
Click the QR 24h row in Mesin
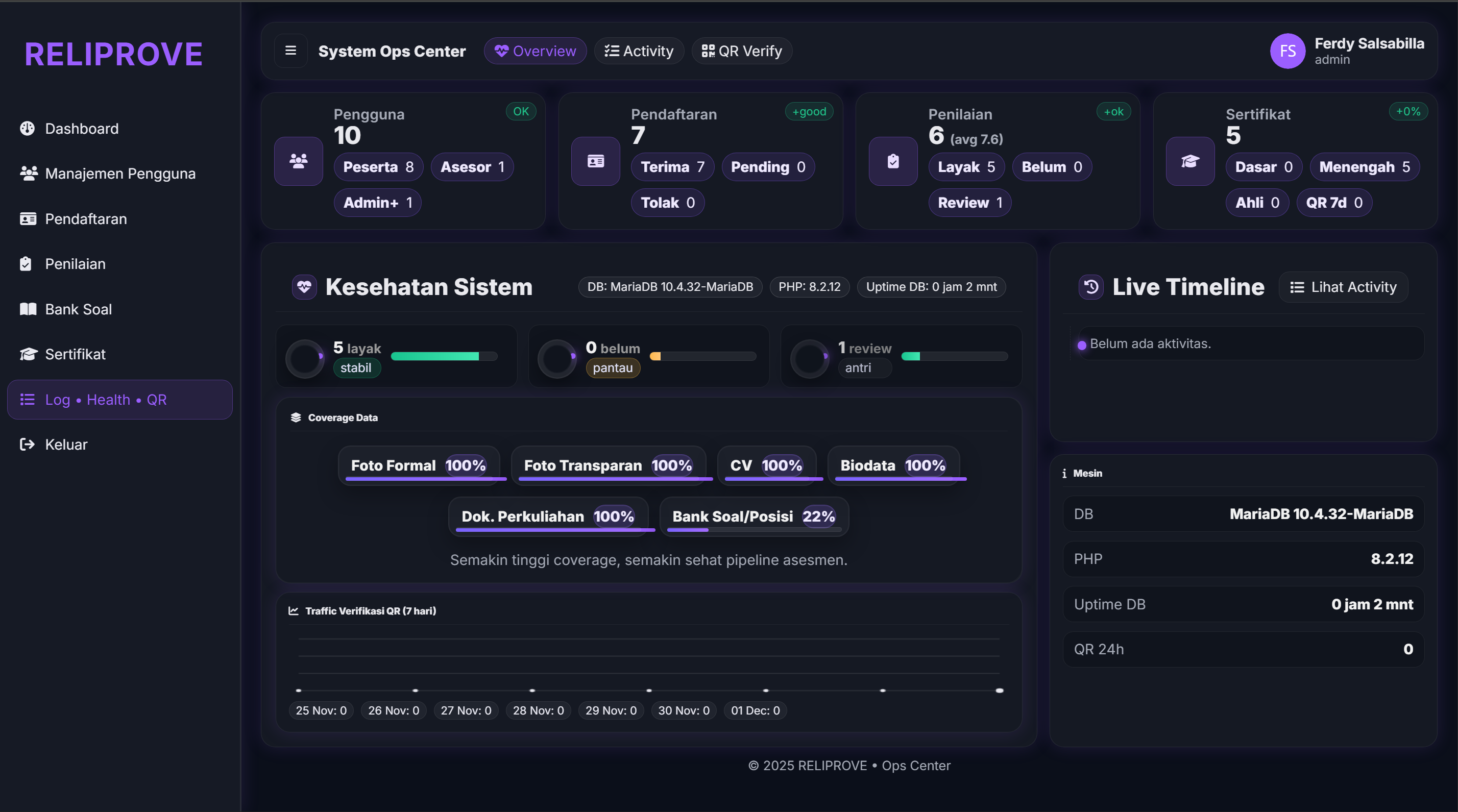pos(1244,649)
